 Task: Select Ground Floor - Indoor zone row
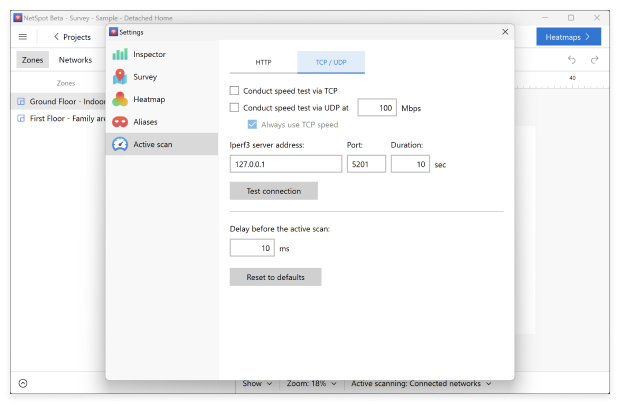pyautogui.click(x=59, y=102)
